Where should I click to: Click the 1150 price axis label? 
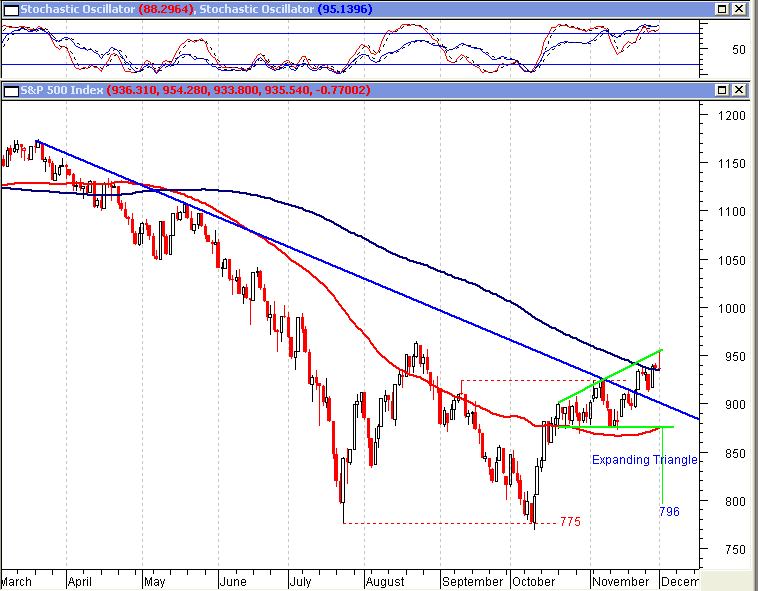click(731, 163)
